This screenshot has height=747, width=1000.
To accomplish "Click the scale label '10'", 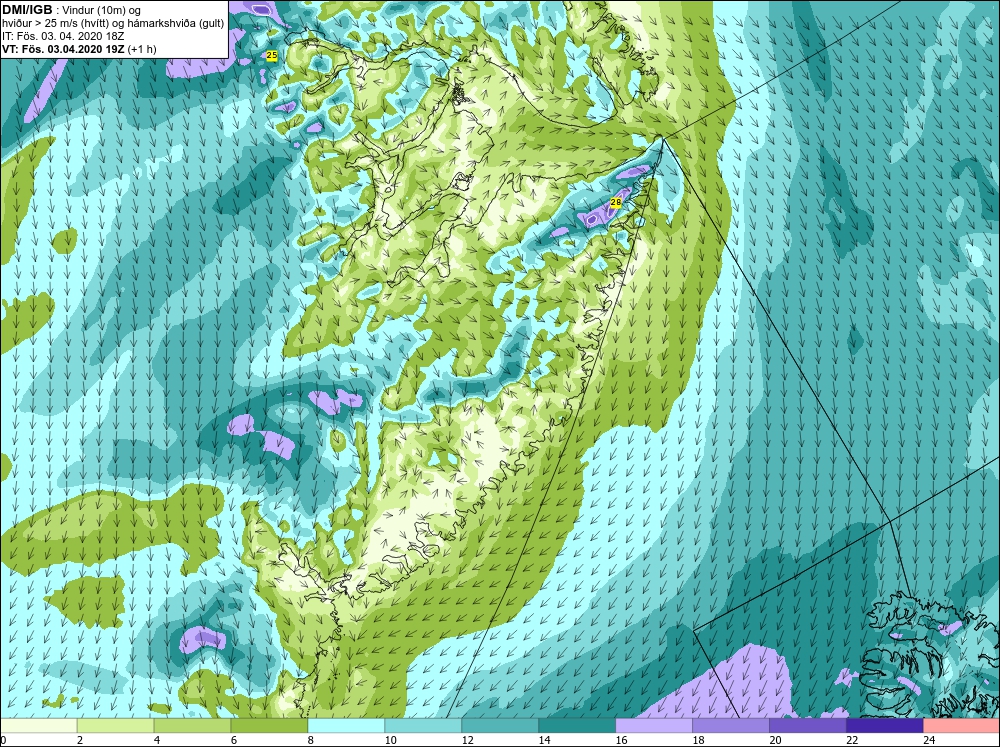I will [x=390, y=740].
